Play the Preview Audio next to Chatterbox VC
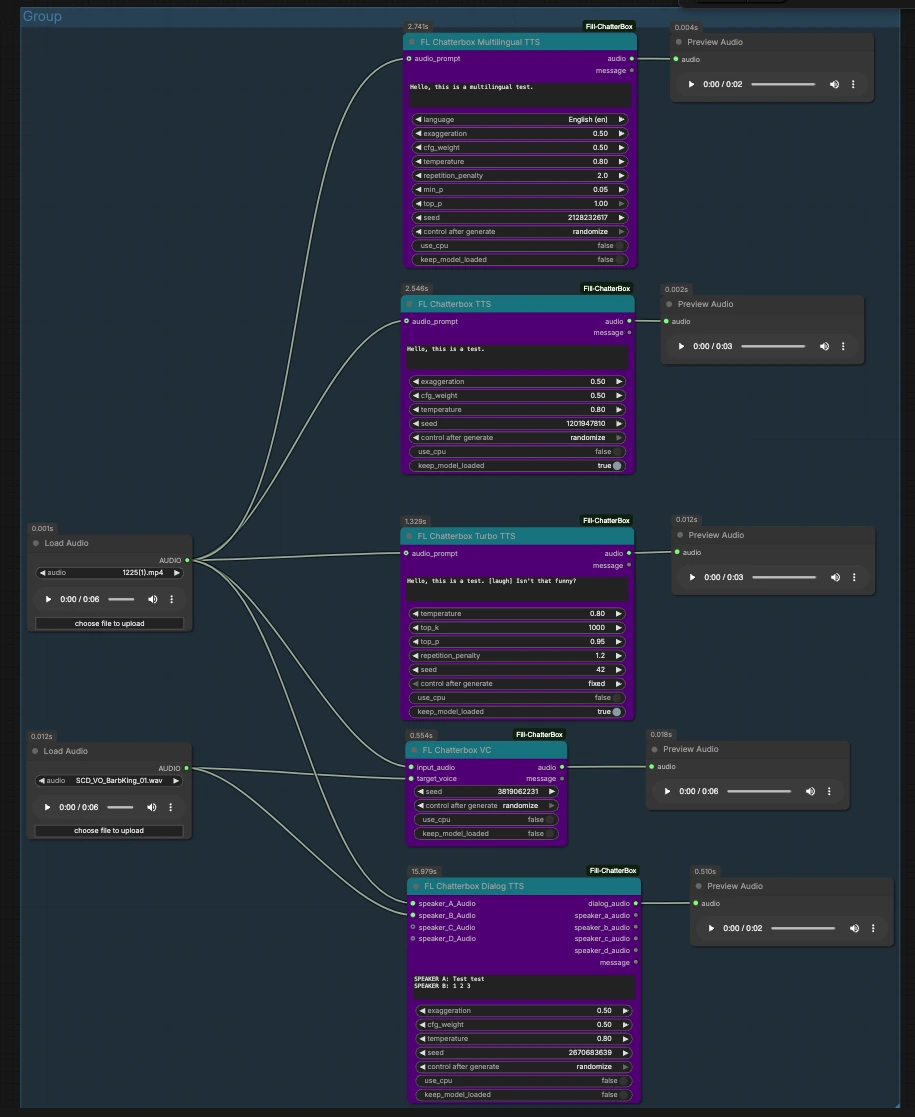This screenshot has width=915, height=1117. [x=667, y=791]
